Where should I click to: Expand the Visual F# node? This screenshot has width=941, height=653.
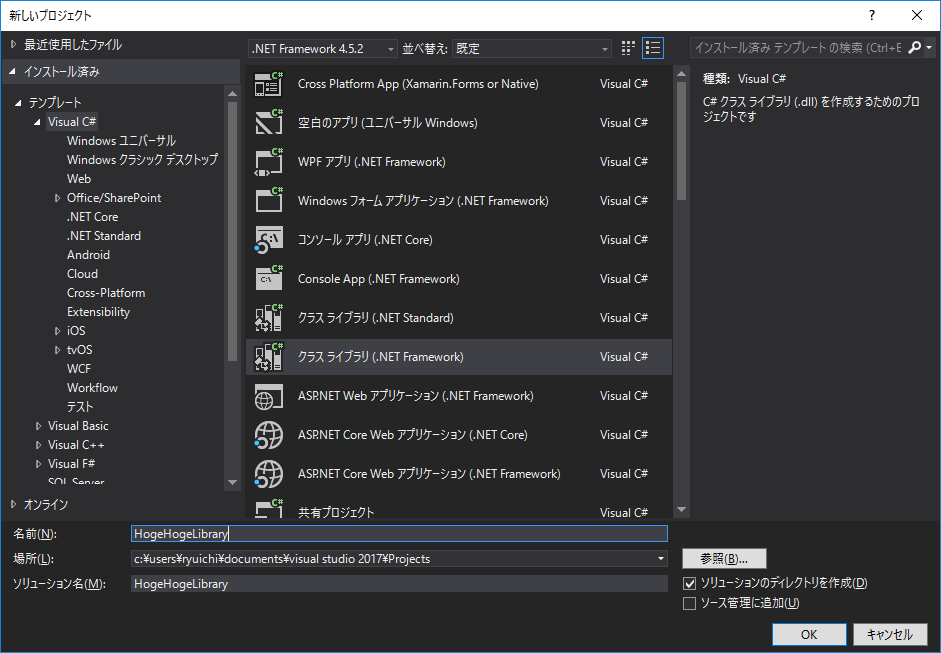[x=38, y=464]
